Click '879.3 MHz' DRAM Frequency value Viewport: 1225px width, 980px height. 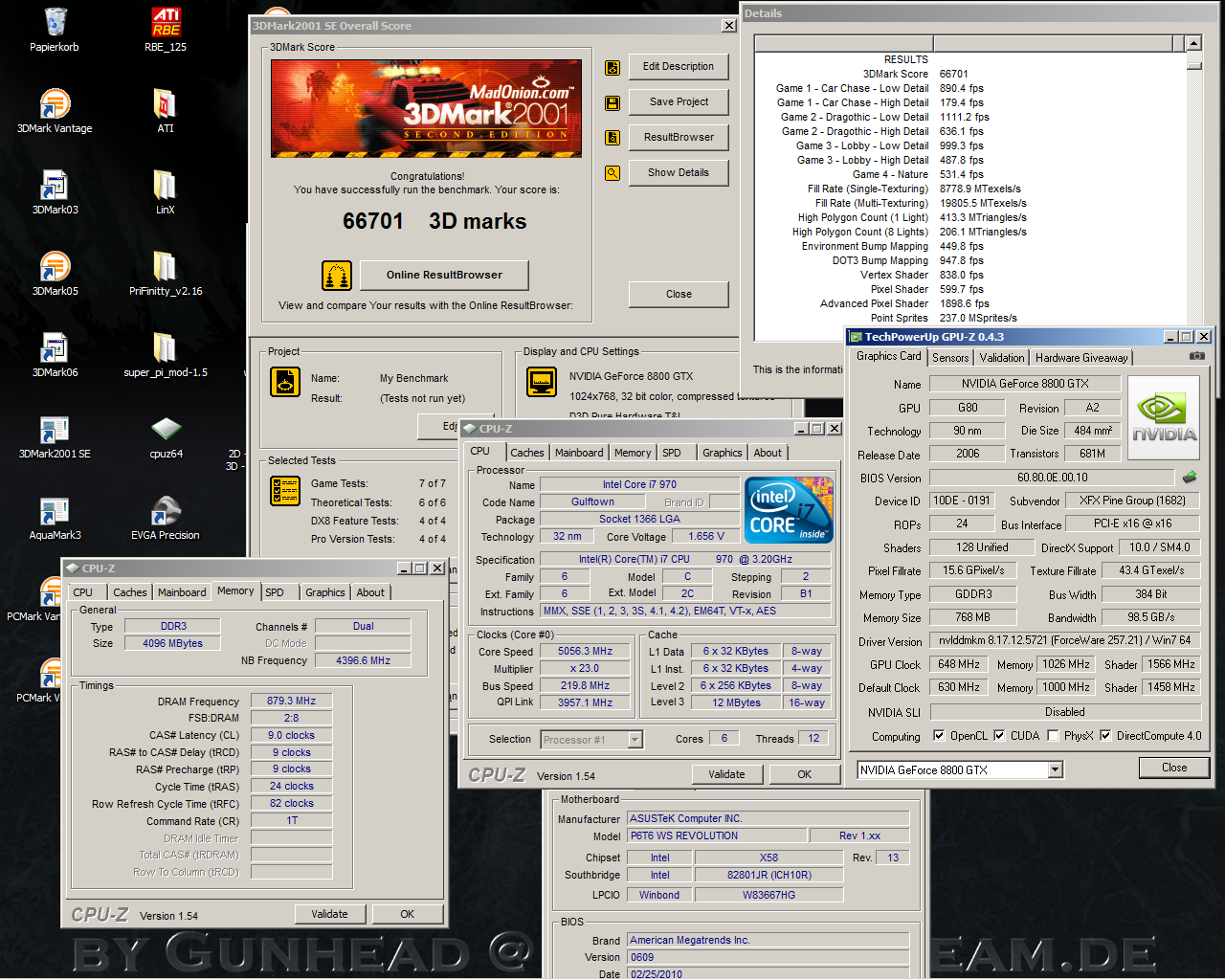click(291, 701)
